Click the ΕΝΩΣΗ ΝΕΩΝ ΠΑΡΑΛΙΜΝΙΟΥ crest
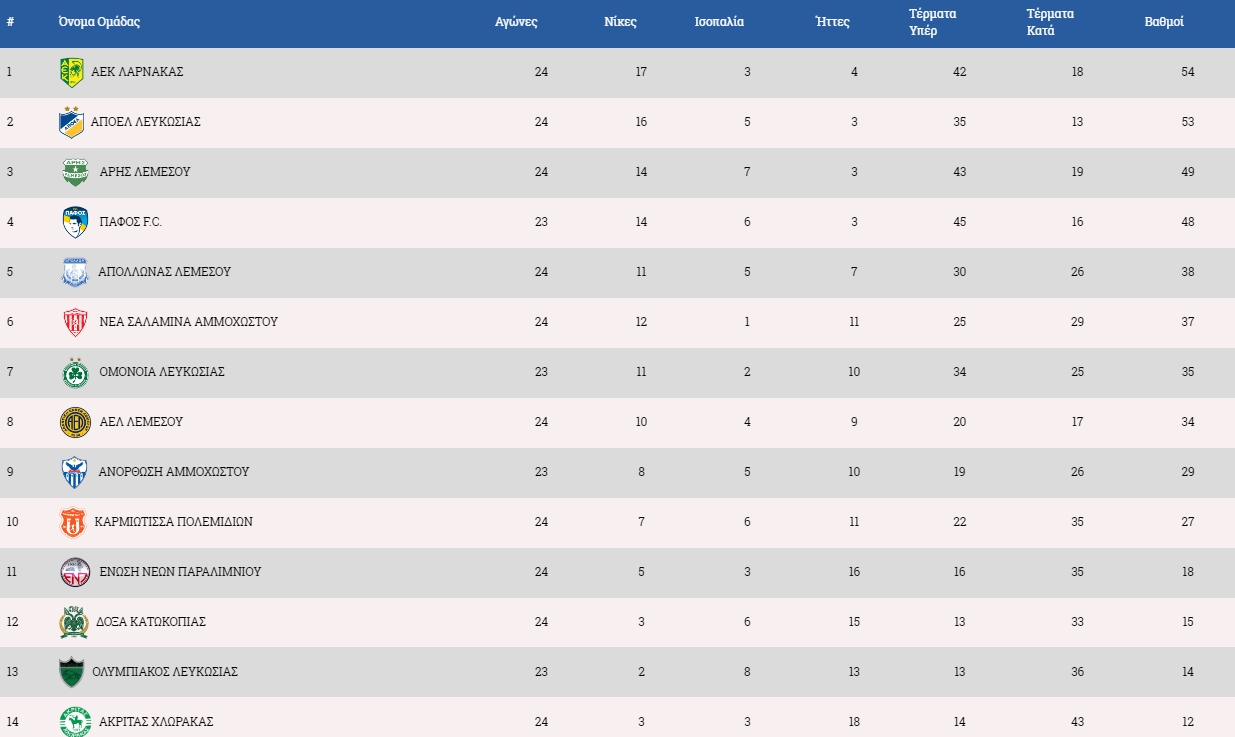 click(75, 572)
